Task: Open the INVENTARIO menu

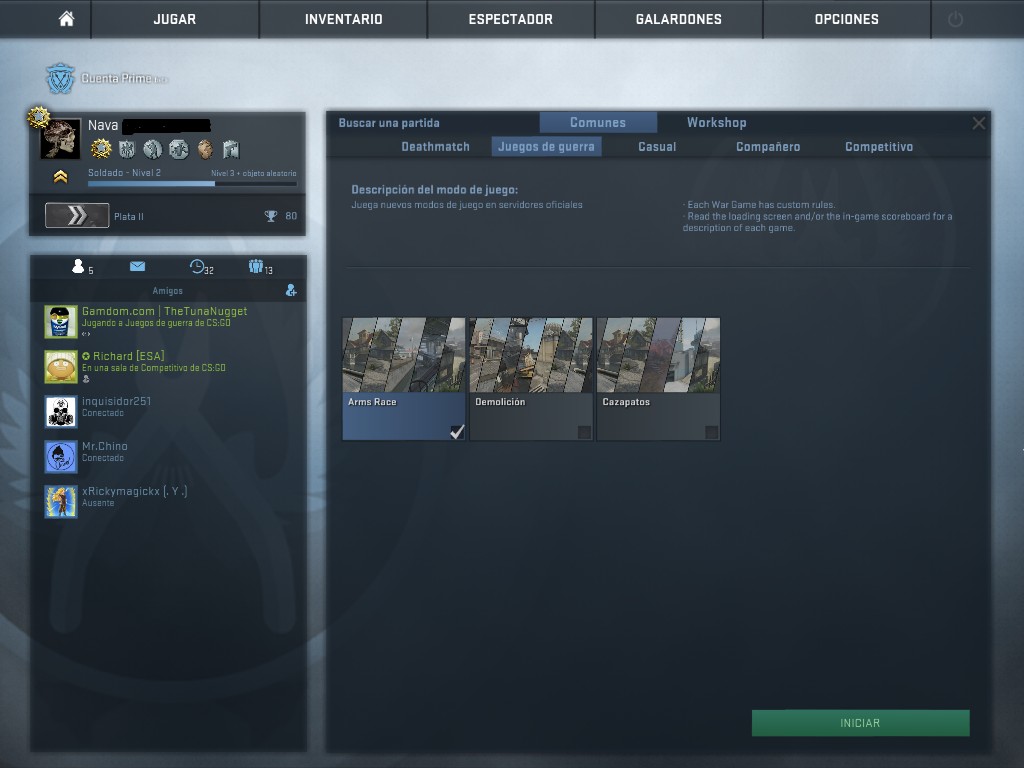Action: coord(343,19)
